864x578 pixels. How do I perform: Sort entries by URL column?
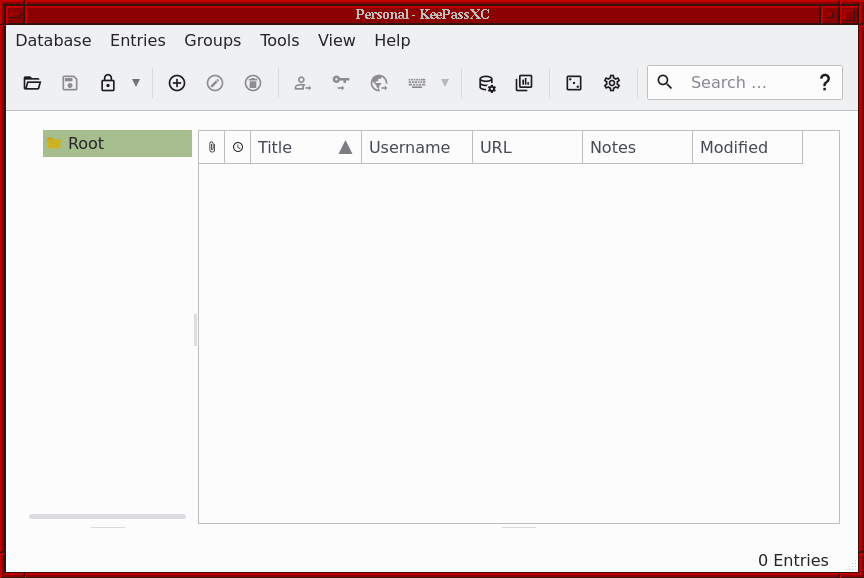coord(527,147)
